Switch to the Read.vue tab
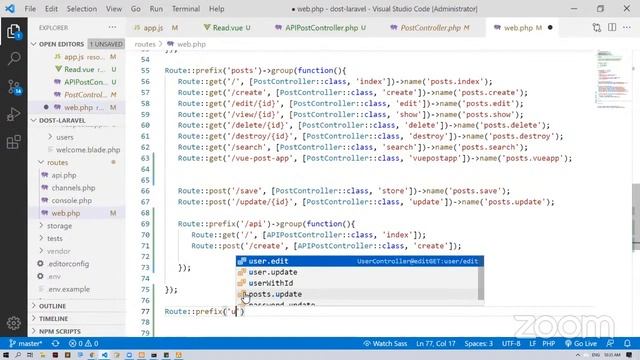640x360 pixels. 228,28
